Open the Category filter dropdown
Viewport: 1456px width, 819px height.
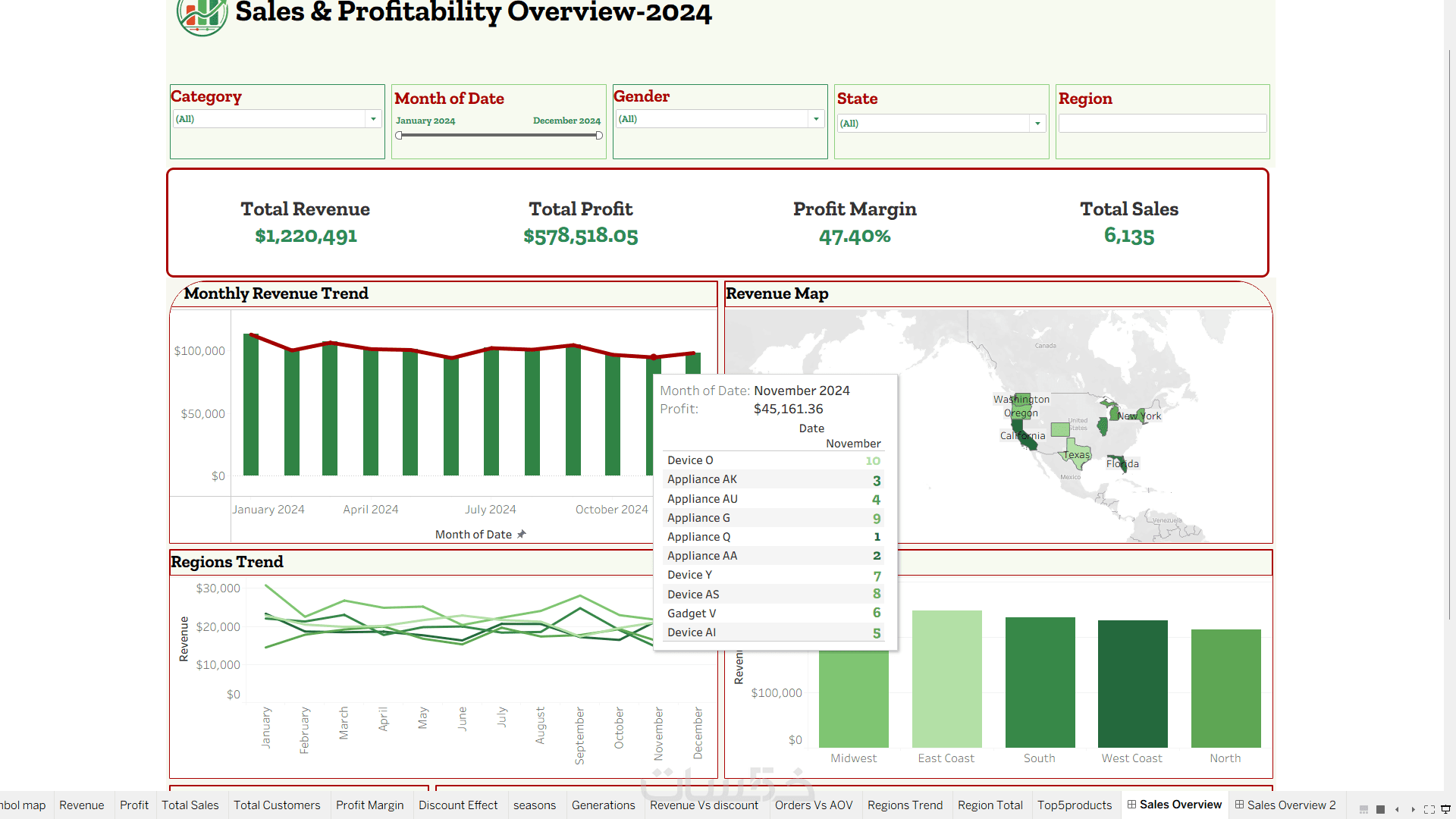[373, 119]
